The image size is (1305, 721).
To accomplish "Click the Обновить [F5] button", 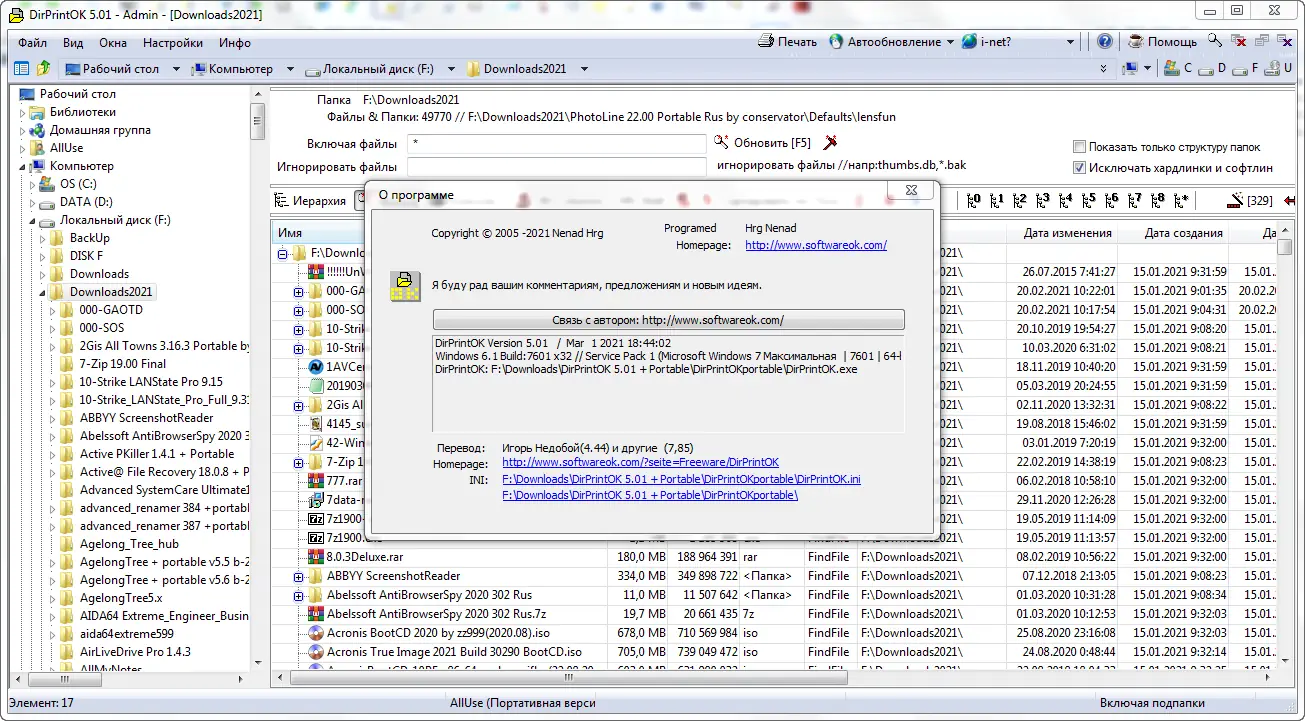I will tap(763, 143).
